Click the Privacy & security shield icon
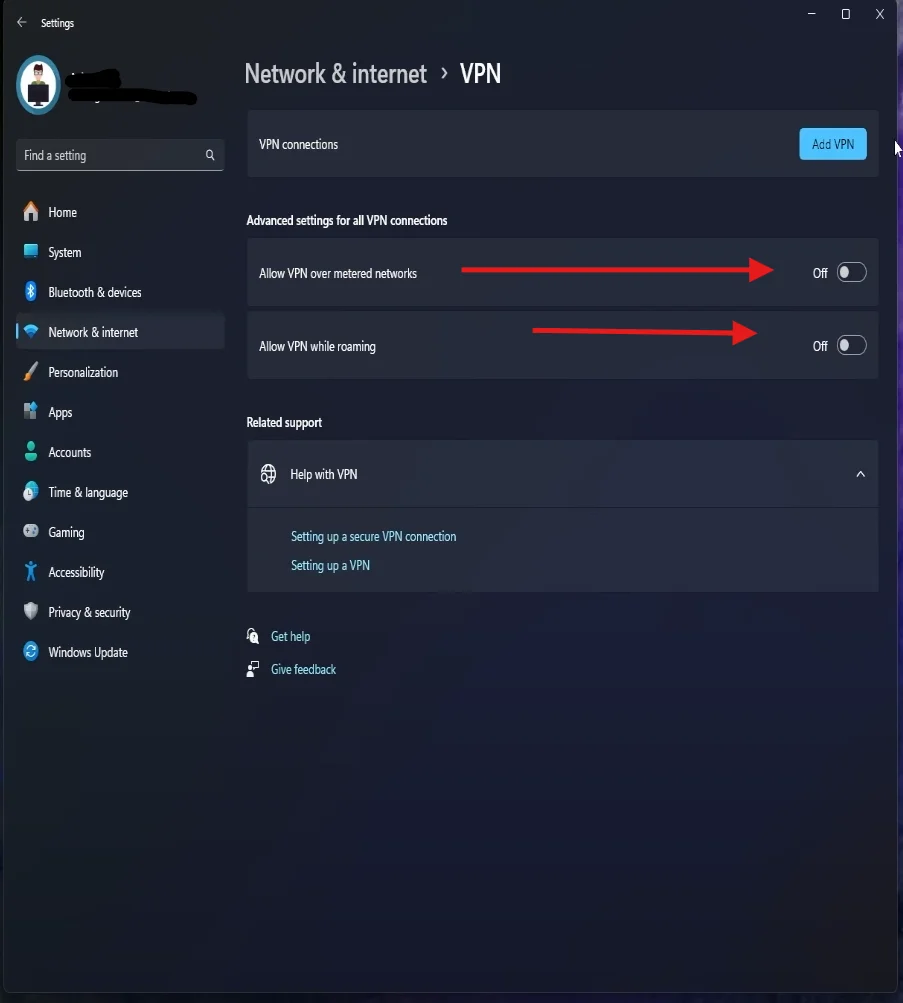This screenshot has width=903, height=1003. (x=31, y=612)
